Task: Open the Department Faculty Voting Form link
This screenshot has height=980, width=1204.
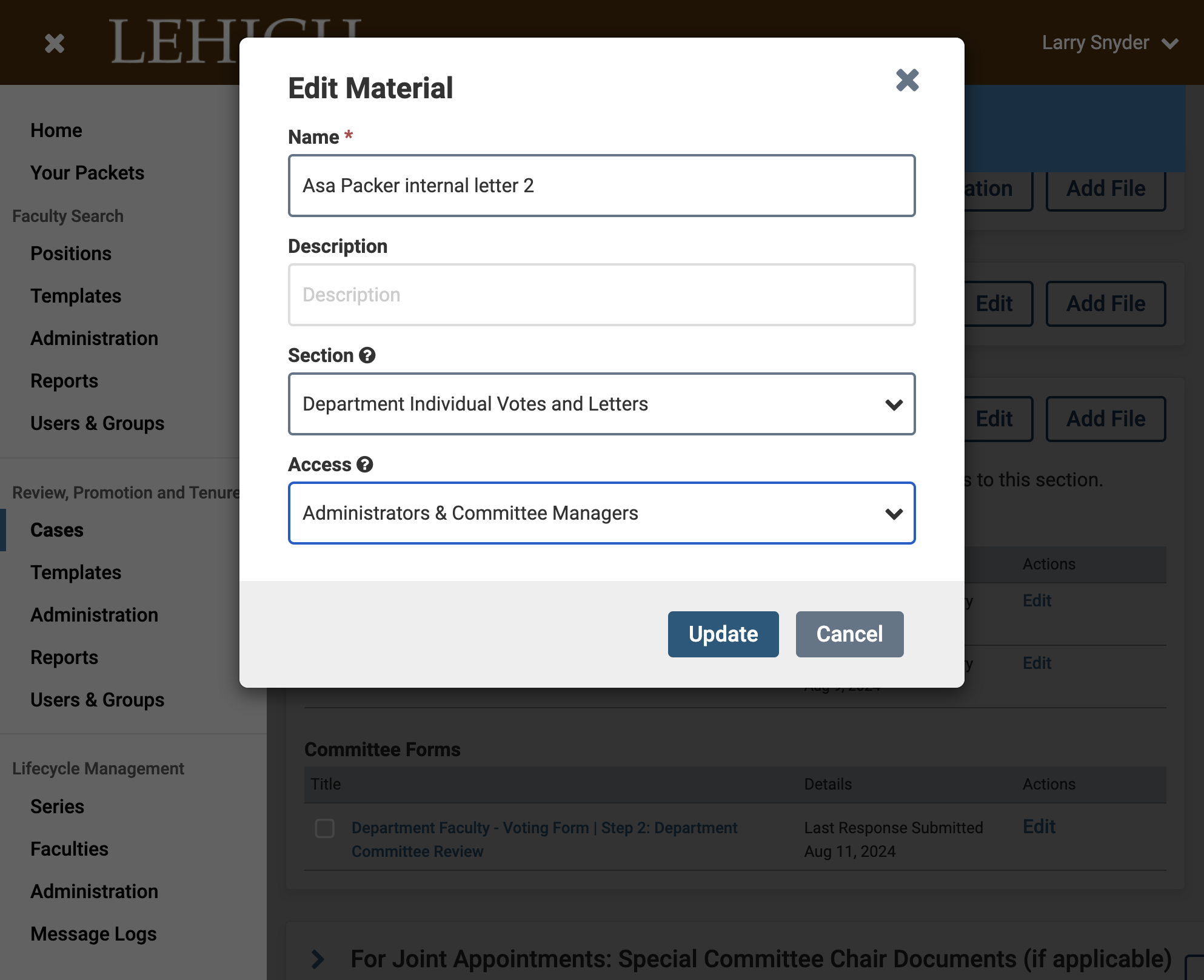Action: tap(544, 839)
